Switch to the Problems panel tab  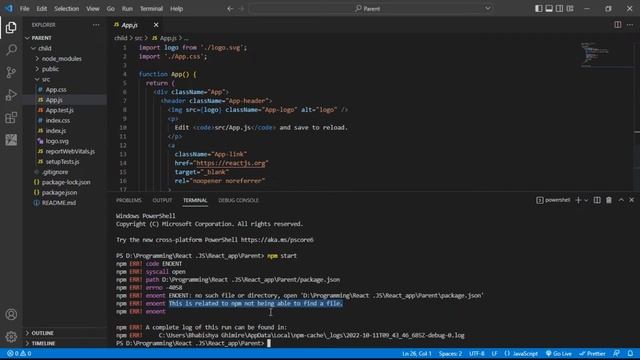point(129,200)
